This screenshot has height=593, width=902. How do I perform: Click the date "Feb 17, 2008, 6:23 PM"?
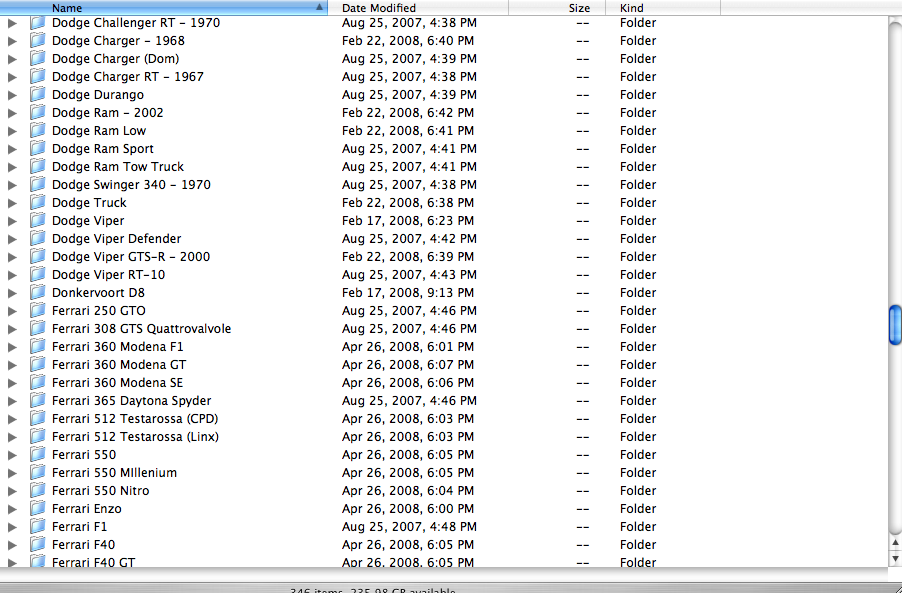click(408, 221)
